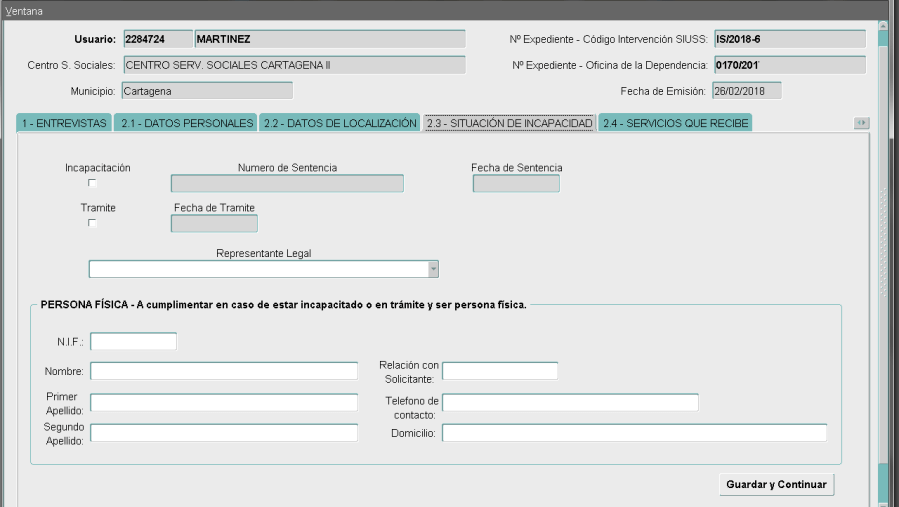The width and height of the screenshot is (899, 507).
Task: Click the tab strip scroll arrows icon
Action: [x=861, y=123]
